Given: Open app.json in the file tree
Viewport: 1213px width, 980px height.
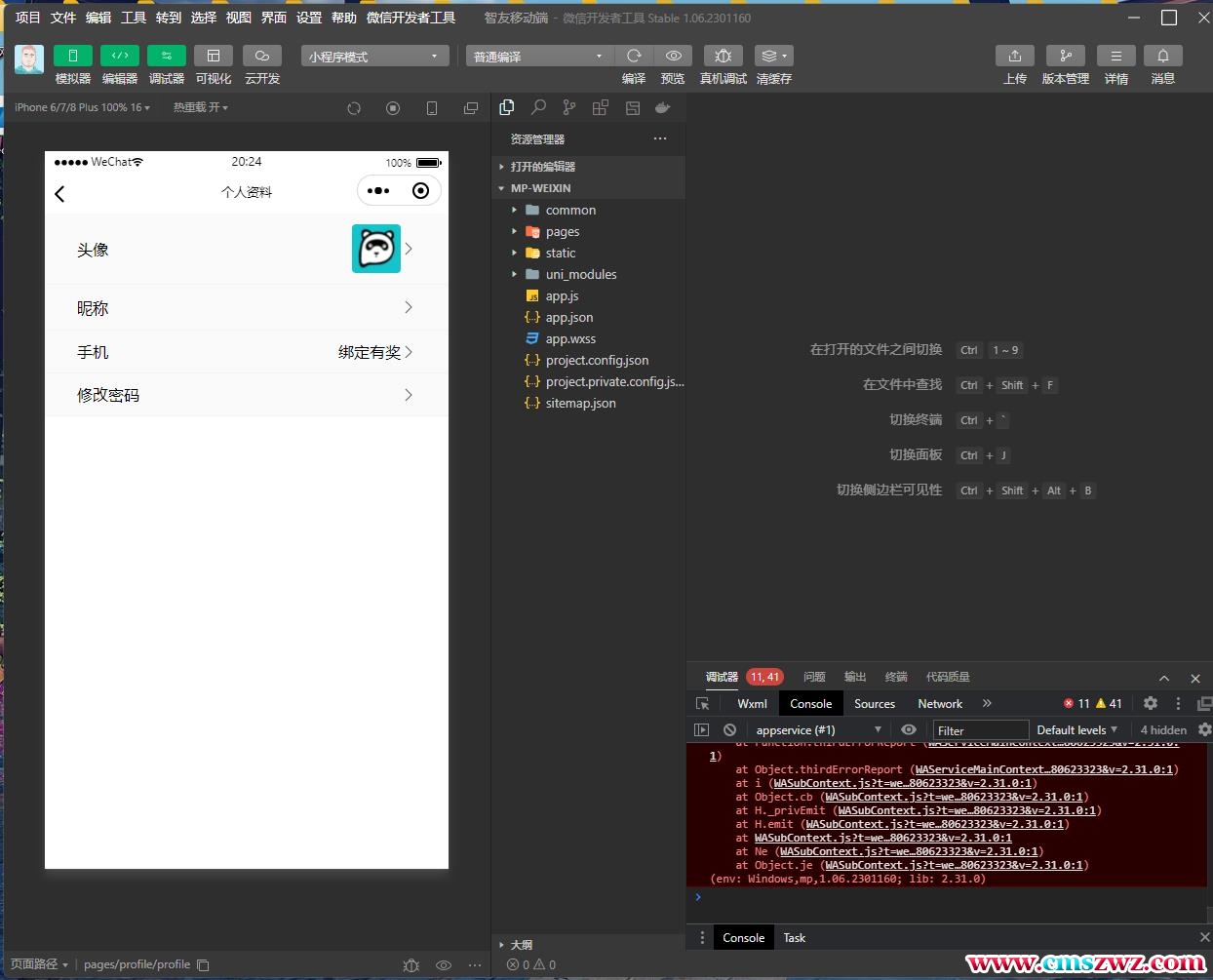Looking at the screenshot, I should pyautogui.click(x=569, y=317).
